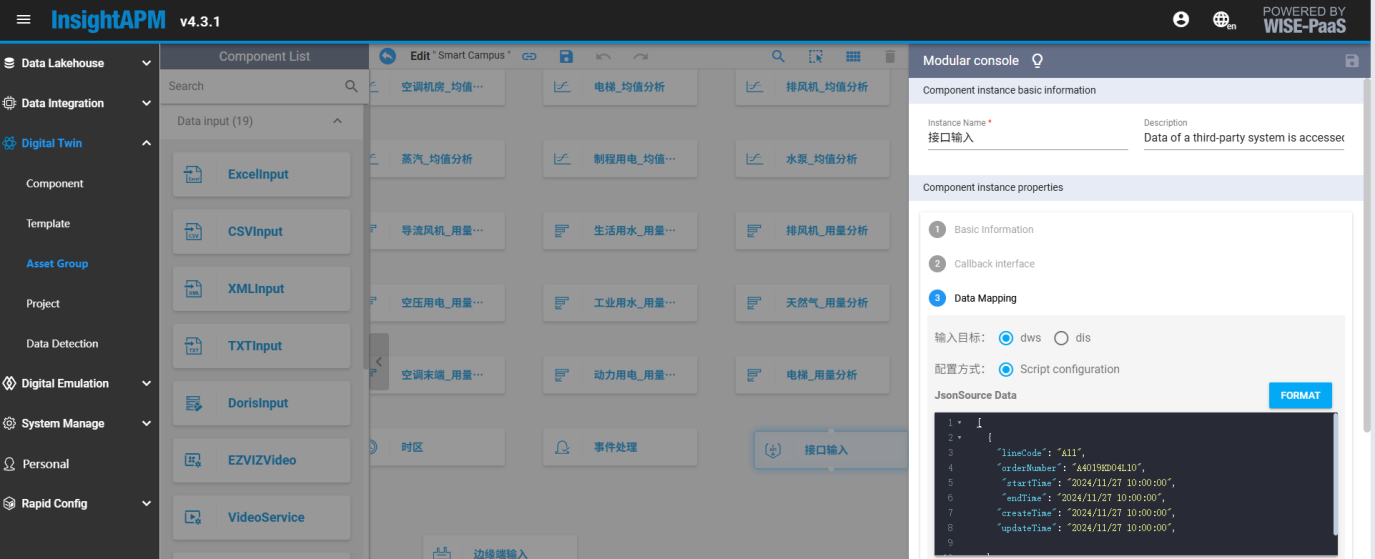Select the dws radio button

point(1006,338)
